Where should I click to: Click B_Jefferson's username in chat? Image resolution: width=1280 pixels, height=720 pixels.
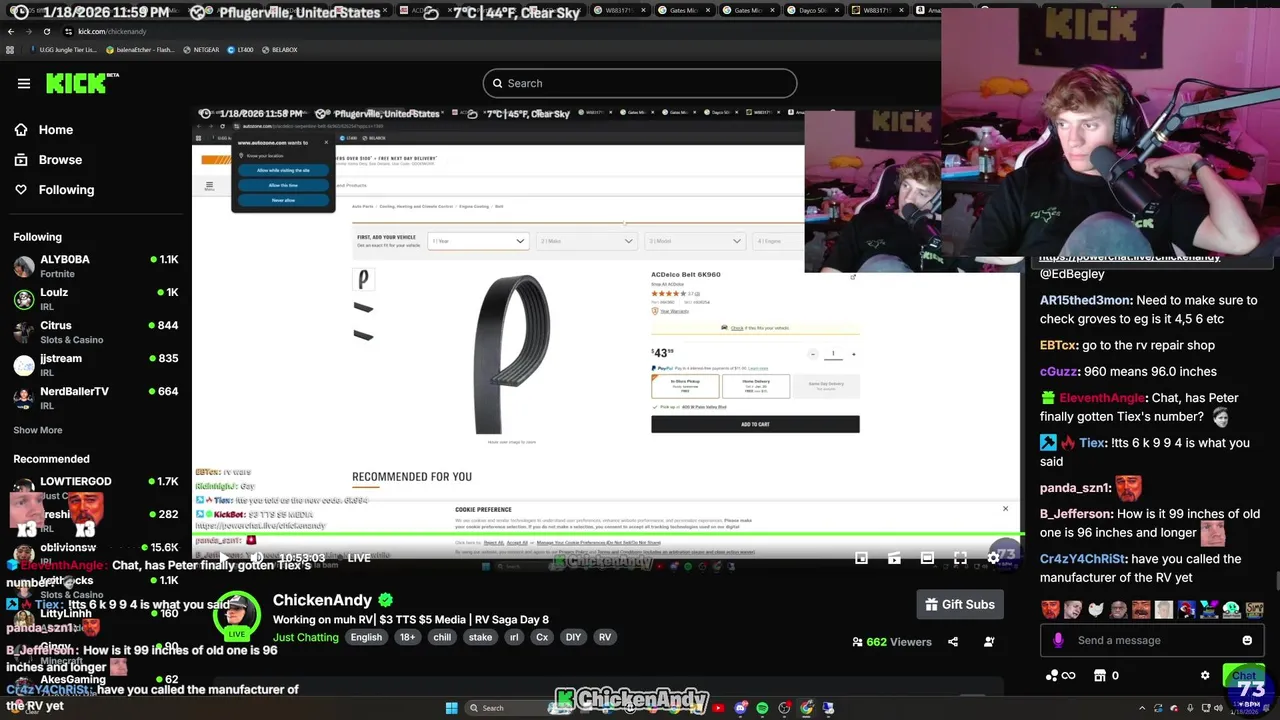click(x=1076, y=514)
